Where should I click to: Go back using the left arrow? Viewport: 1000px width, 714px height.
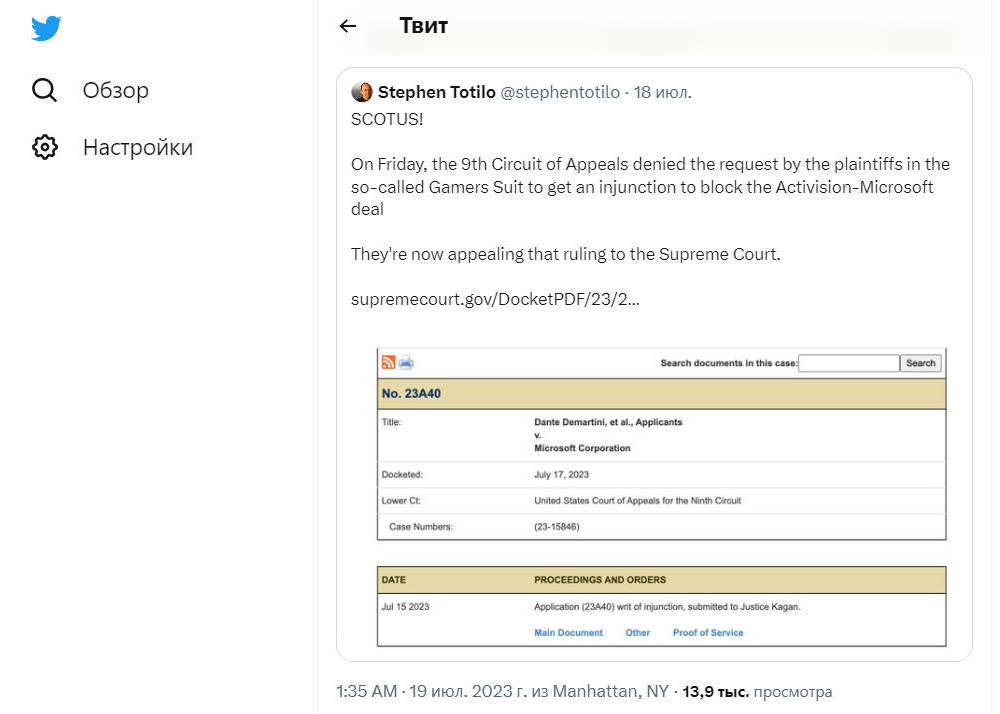(348, 27)
